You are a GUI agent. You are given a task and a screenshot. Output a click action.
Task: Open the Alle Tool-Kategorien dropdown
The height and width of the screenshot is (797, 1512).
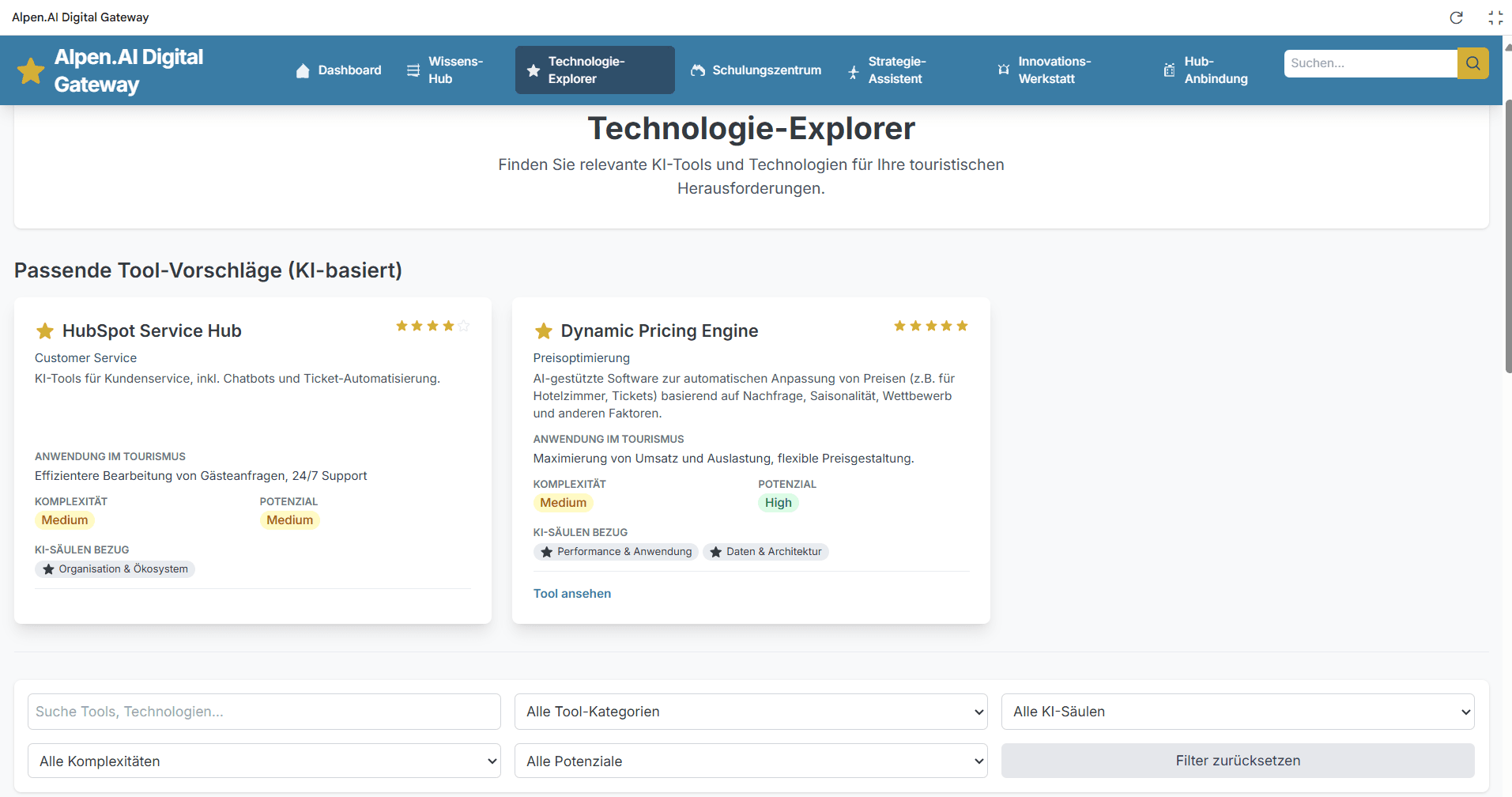[751, 712]
